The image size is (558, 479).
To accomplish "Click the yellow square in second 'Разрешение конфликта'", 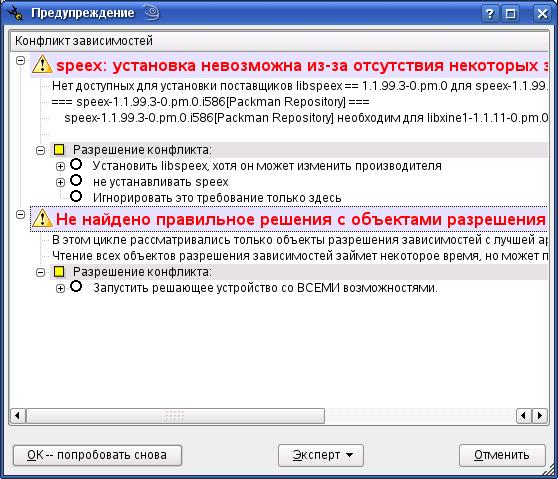I will 59,272.
